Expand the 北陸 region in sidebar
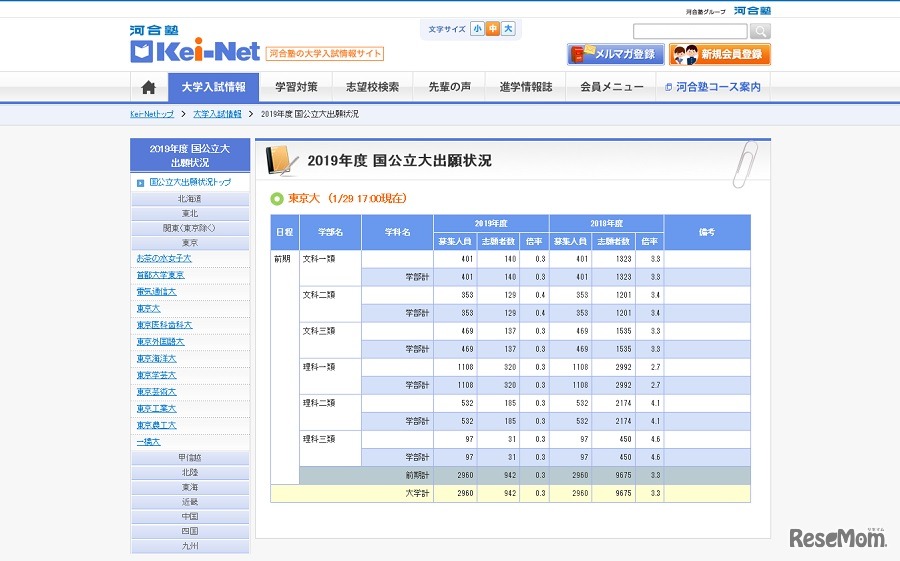Image resolution: width=900 pixels, height=561 pixels. 190,473
